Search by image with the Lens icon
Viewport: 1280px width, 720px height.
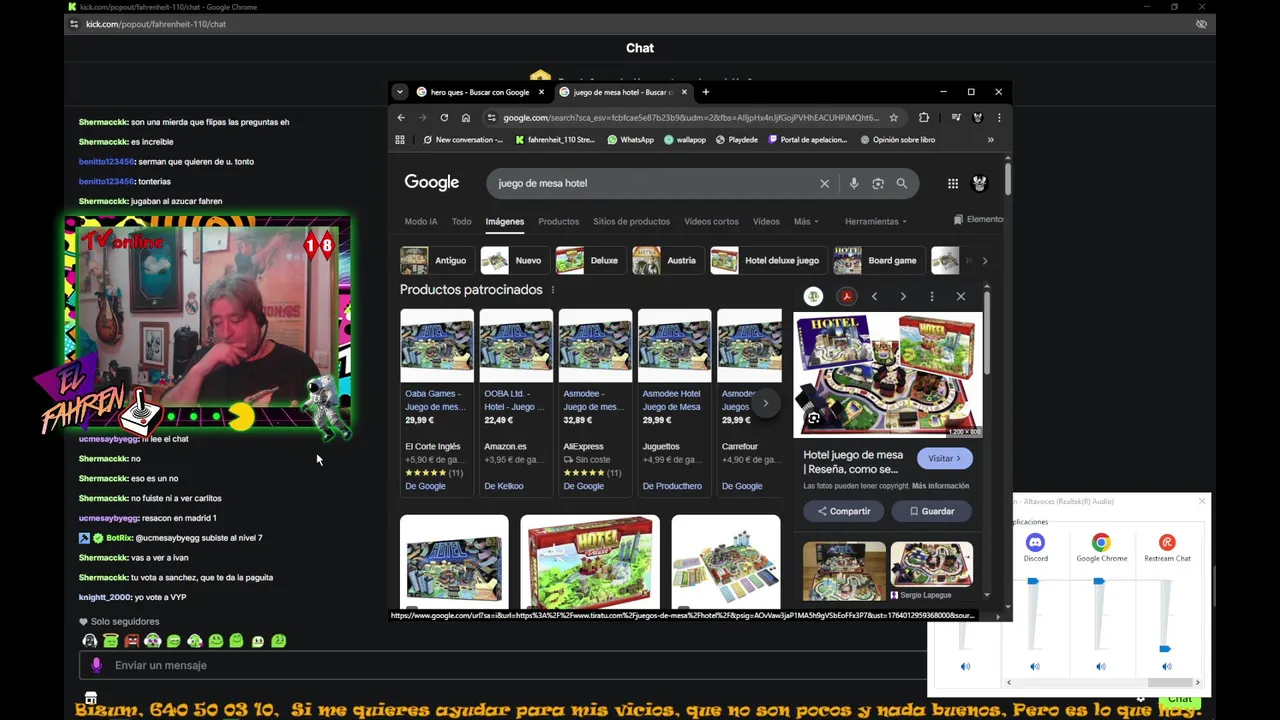coord(878,183)
